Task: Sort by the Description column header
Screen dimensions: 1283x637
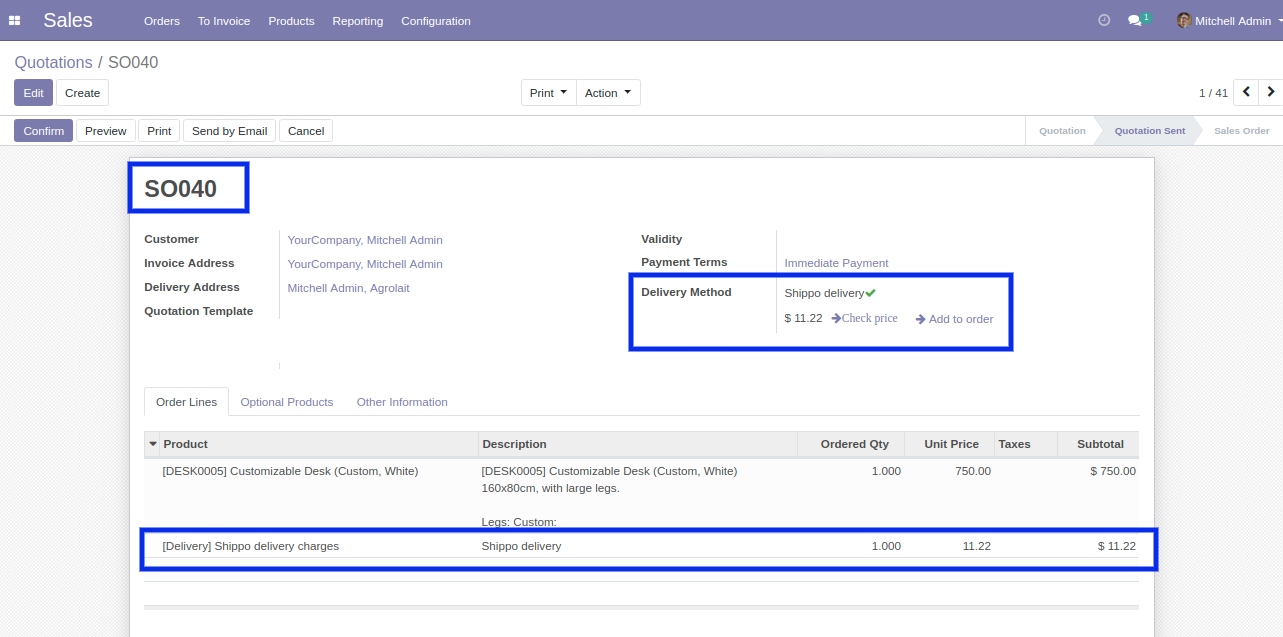Action: click(x=638, y=444)
